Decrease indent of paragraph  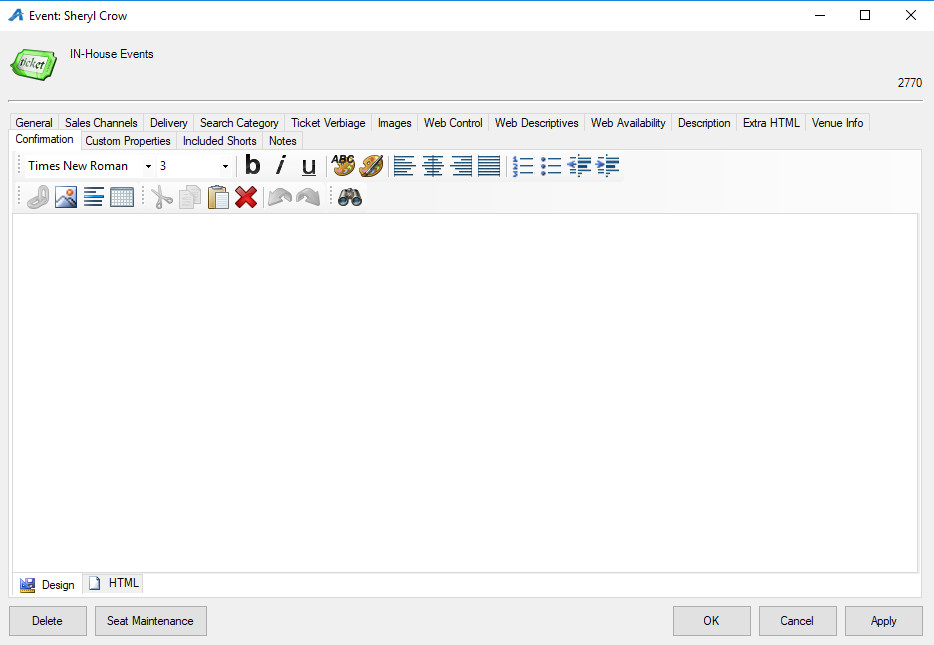(579, 166)
